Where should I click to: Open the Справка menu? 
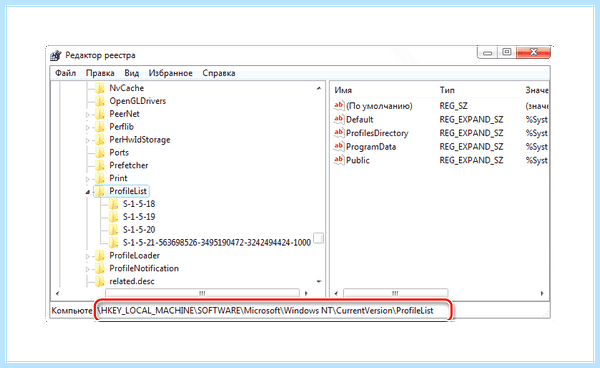[x=218, y=73]
